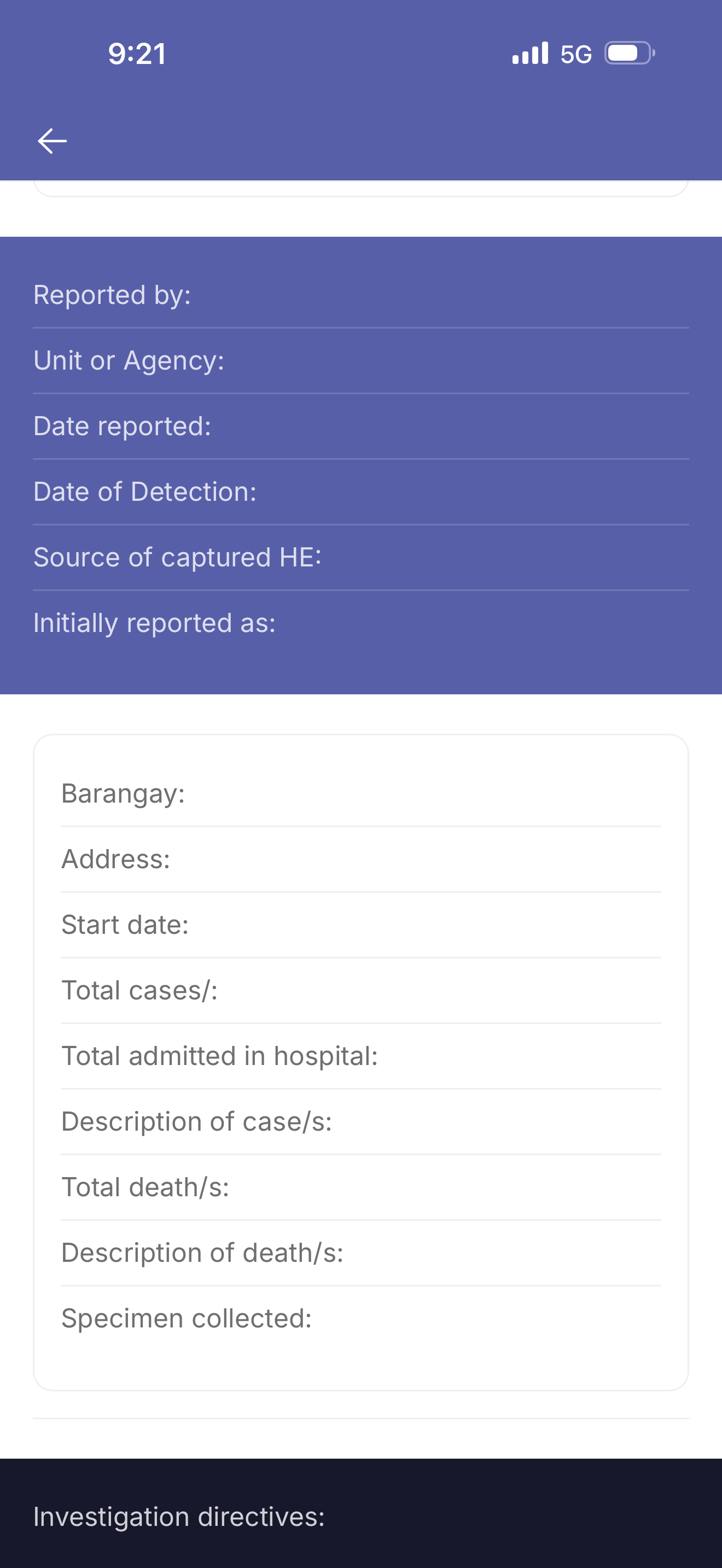This screenshot has width=722, height=1568.
Task: Tap the Specimen collected row
Action: 360,1319
